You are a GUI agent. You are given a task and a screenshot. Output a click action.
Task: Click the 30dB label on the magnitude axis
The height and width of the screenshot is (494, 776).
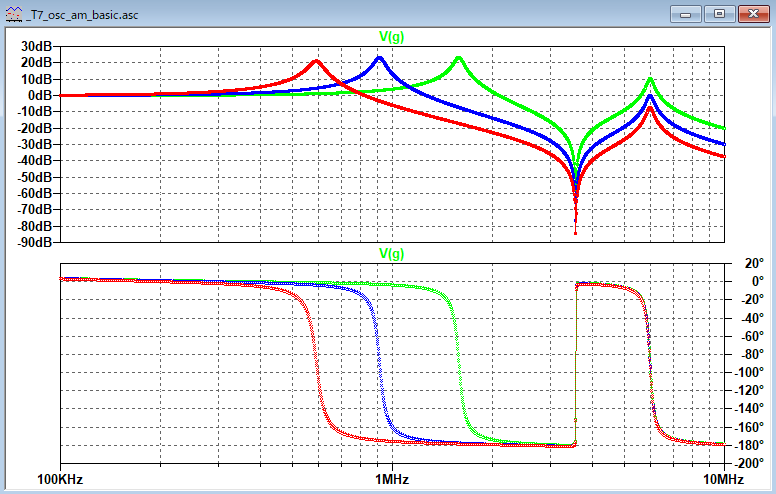[x=36, y=47]
